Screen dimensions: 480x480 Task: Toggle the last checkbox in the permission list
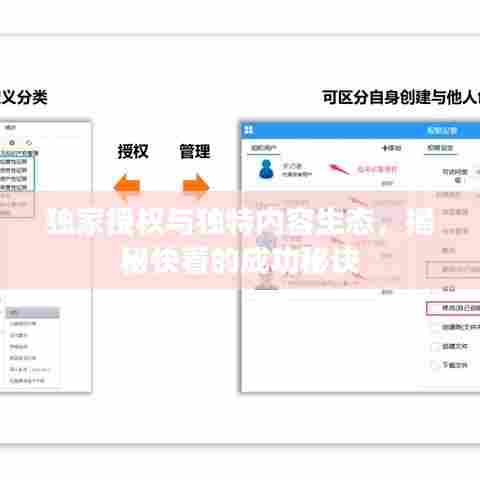point(435,365)
